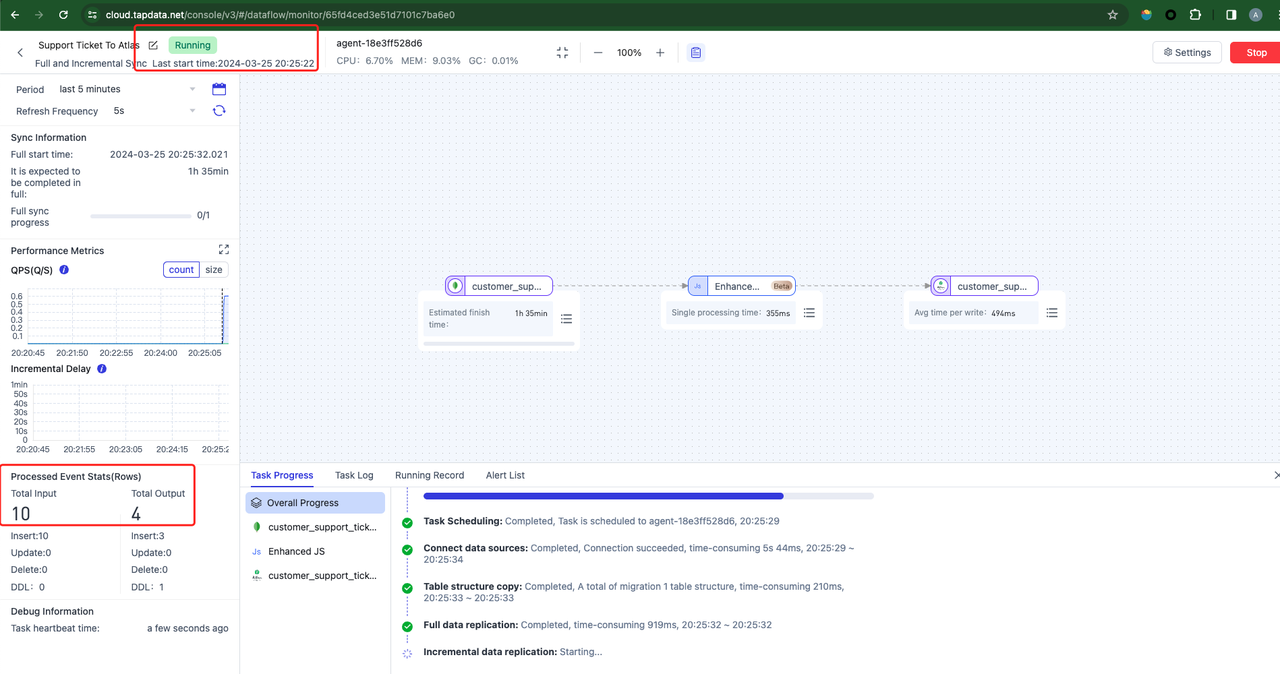Show QPS info tooltip icon
Screen dimensions: 1280x674
click(x=64, y=270)
